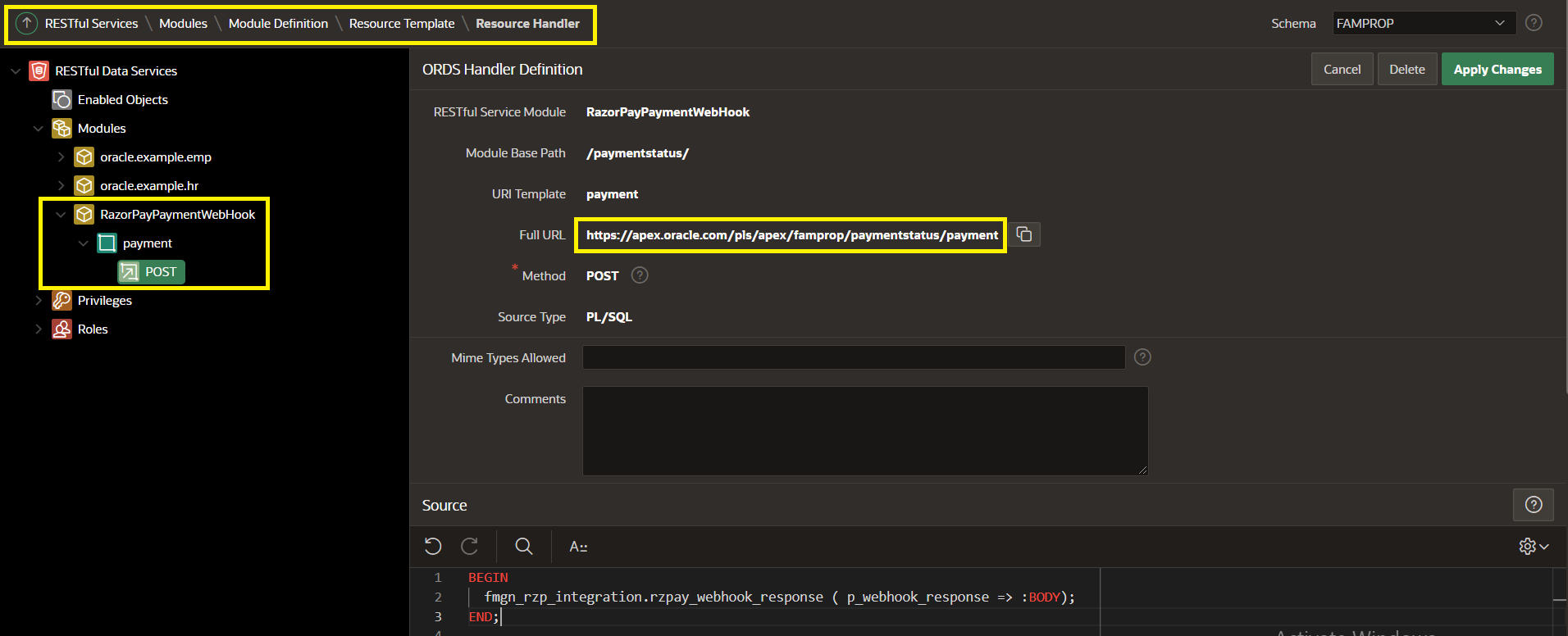Click payment template icon
The width and height of the screenshot is (1568, 636).
107,243
